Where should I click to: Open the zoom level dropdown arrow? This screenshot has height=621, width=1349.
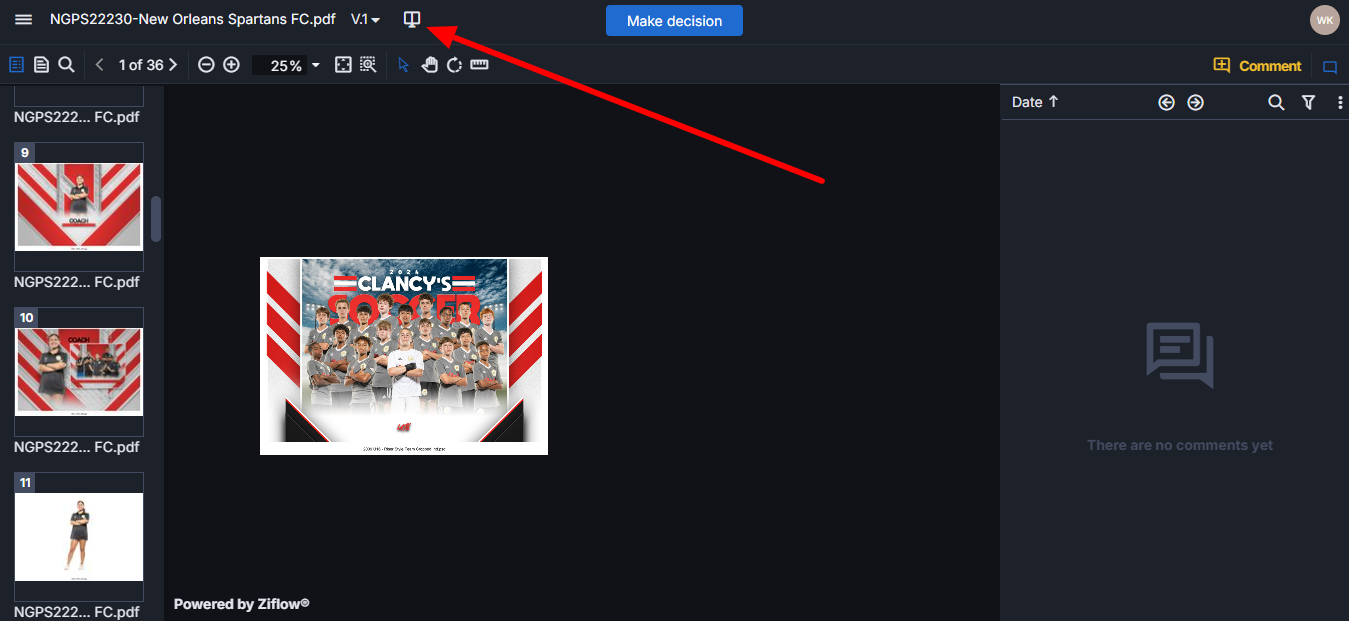(316, 65)
